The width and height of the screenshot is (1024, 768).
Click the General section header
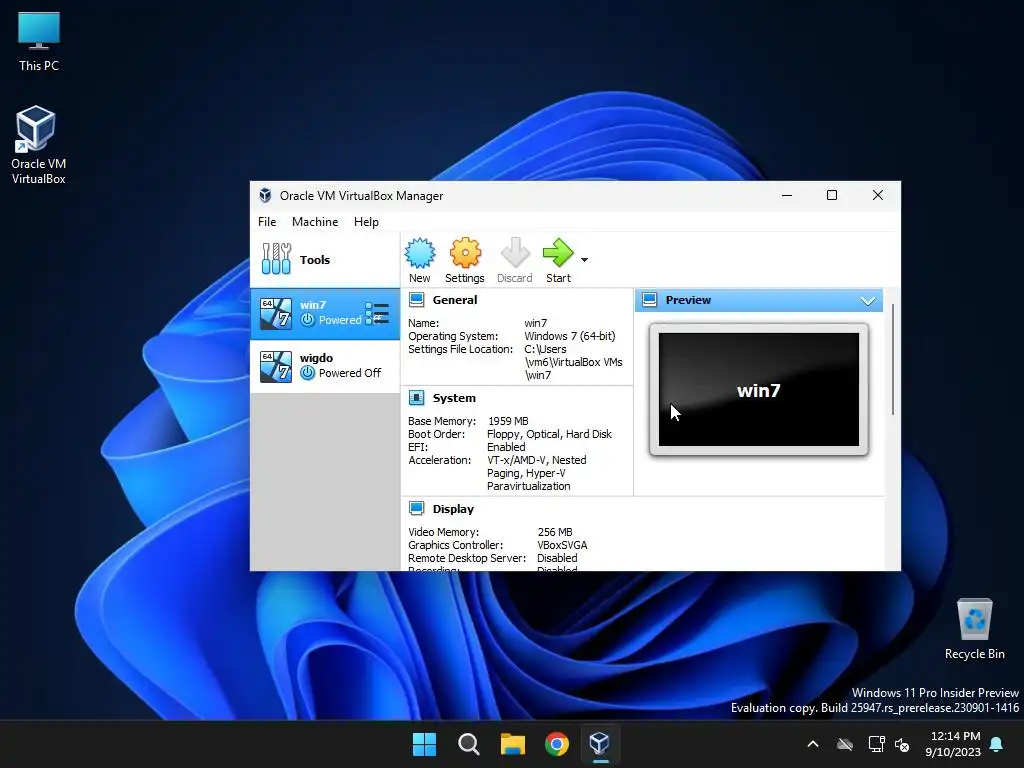pyautogui.click(x=455, y=300)
